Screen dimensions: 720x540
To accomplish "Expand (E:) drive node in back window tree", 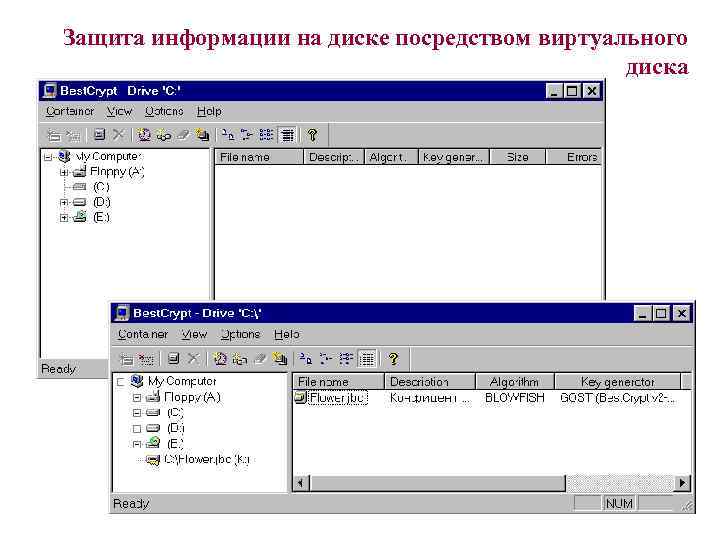I will click(64, 217).
